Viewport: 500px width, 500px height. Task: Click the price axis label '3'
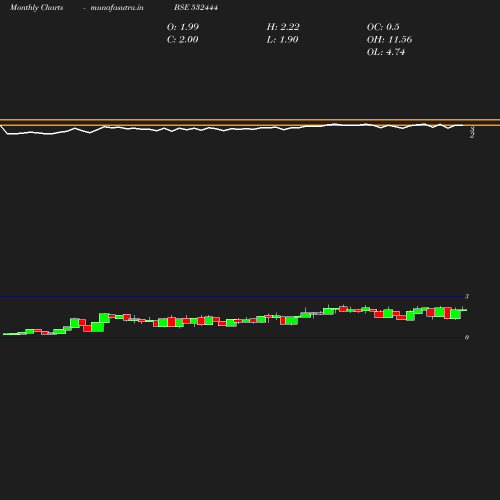point(467,296)
